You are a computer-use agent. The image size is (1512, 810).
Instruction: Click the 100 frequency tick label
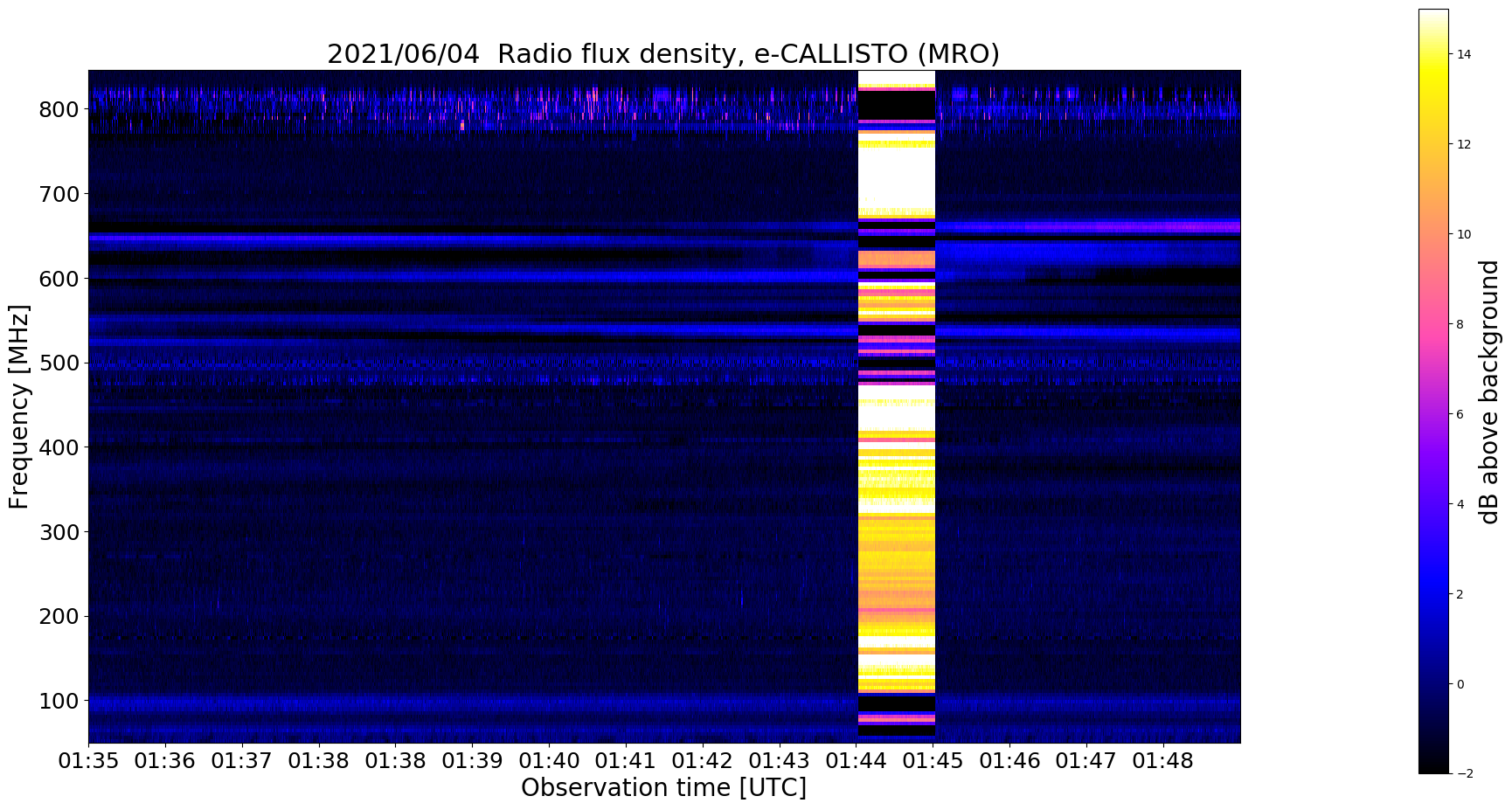(x=59, y=701)
